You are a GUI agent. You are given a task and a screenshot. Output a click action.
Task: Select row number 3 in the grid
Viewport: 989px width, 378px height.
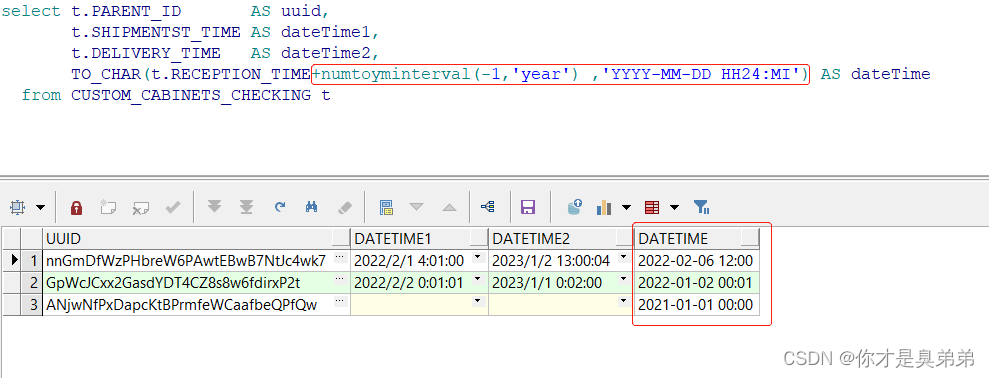coord(32,305)
